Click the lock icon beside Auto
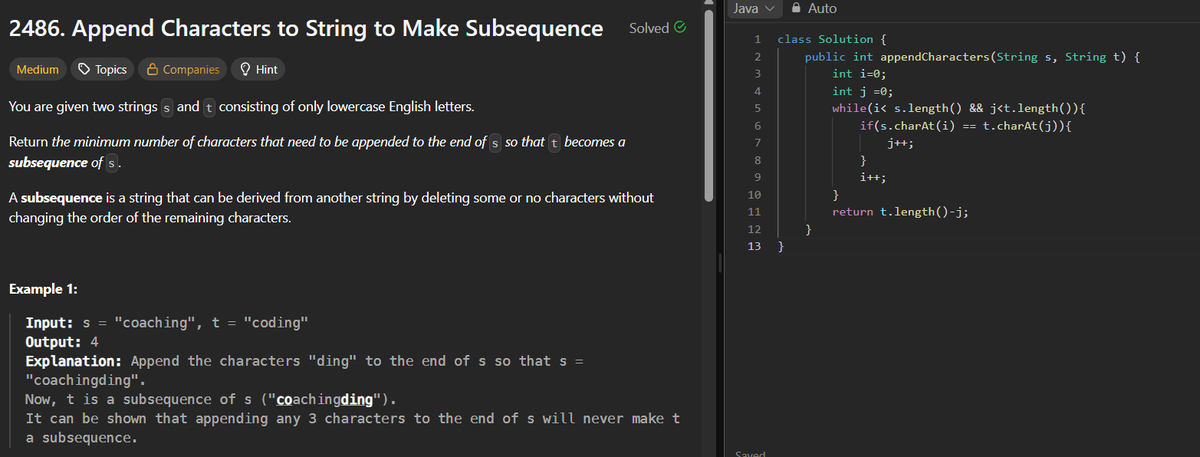 (796, 8)
